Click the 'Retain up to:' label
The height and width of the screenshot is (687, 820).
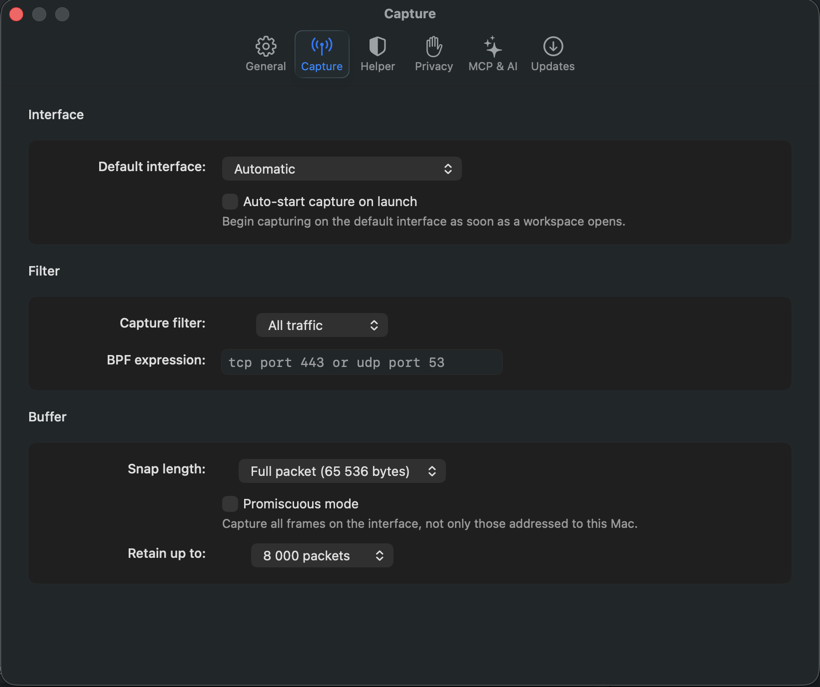click(x=167, y=553)
